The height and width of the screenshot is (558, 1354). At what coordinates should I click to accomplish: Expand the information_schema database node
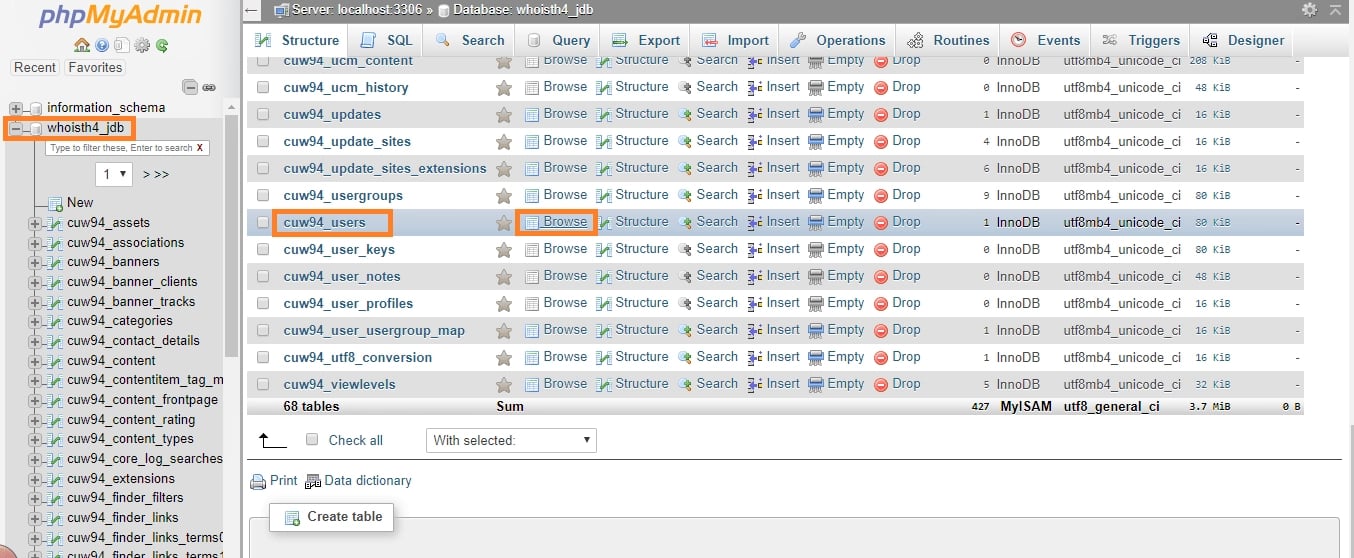[16, 108]
